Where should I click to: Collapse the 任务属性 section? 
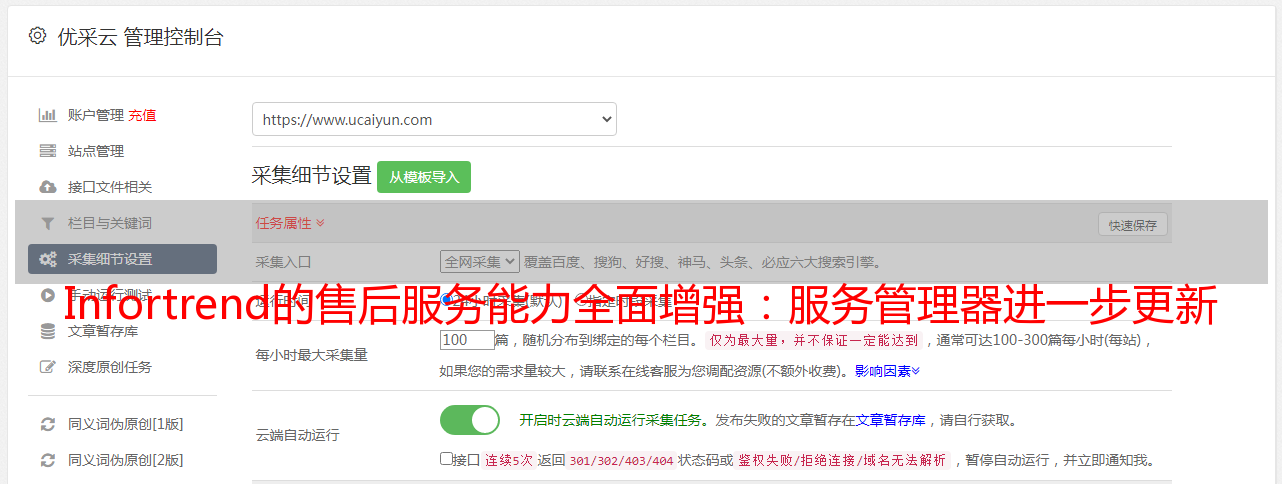[x=290, y=223]
